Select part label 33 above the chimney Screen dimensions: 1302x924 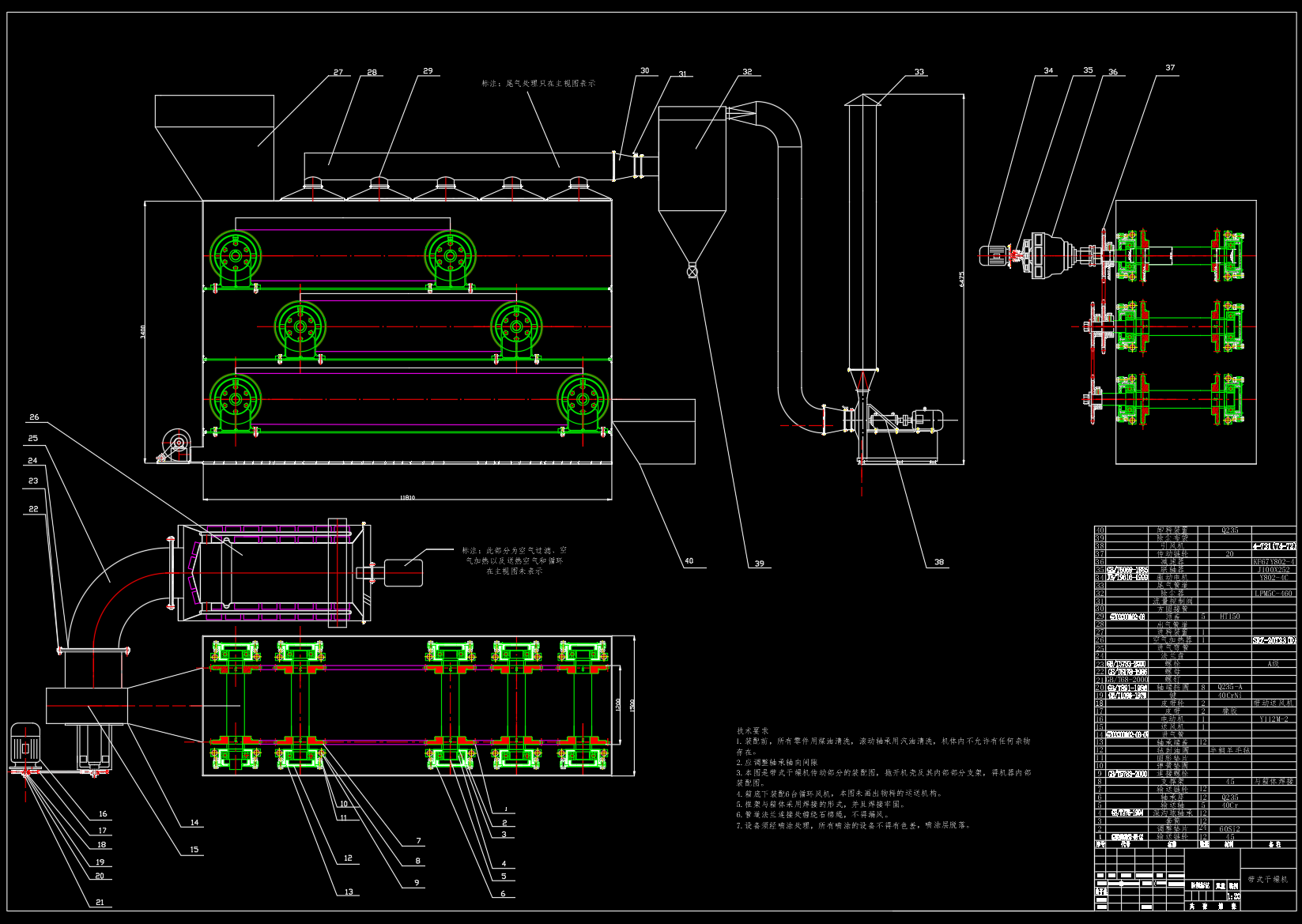[919, 72]
